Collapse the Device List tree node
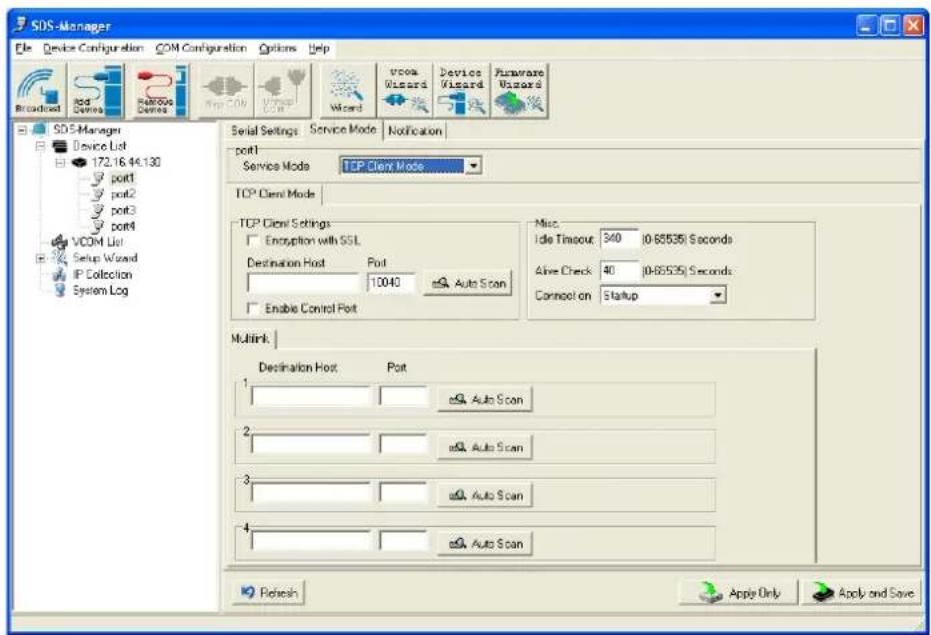The image size is (931, 635). point(41,146)
